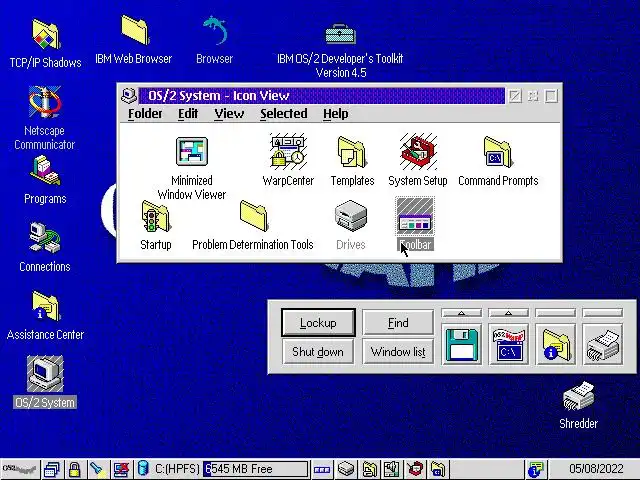Screen dimensions: 640x480
Task: Open the Connections desktop icon
Action: [45, 238]
